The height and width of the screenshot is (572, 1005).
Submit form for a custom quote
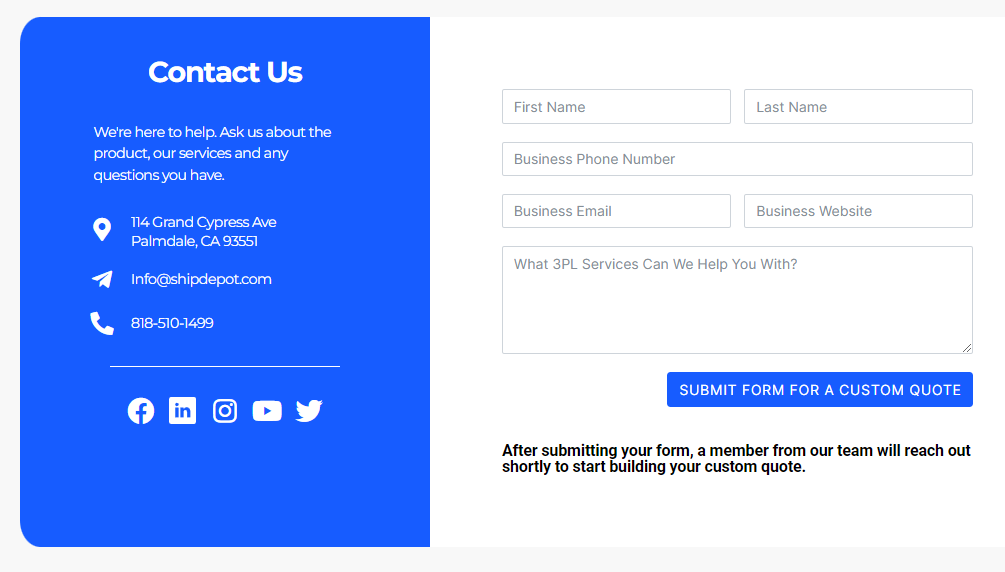coord(820,389)
